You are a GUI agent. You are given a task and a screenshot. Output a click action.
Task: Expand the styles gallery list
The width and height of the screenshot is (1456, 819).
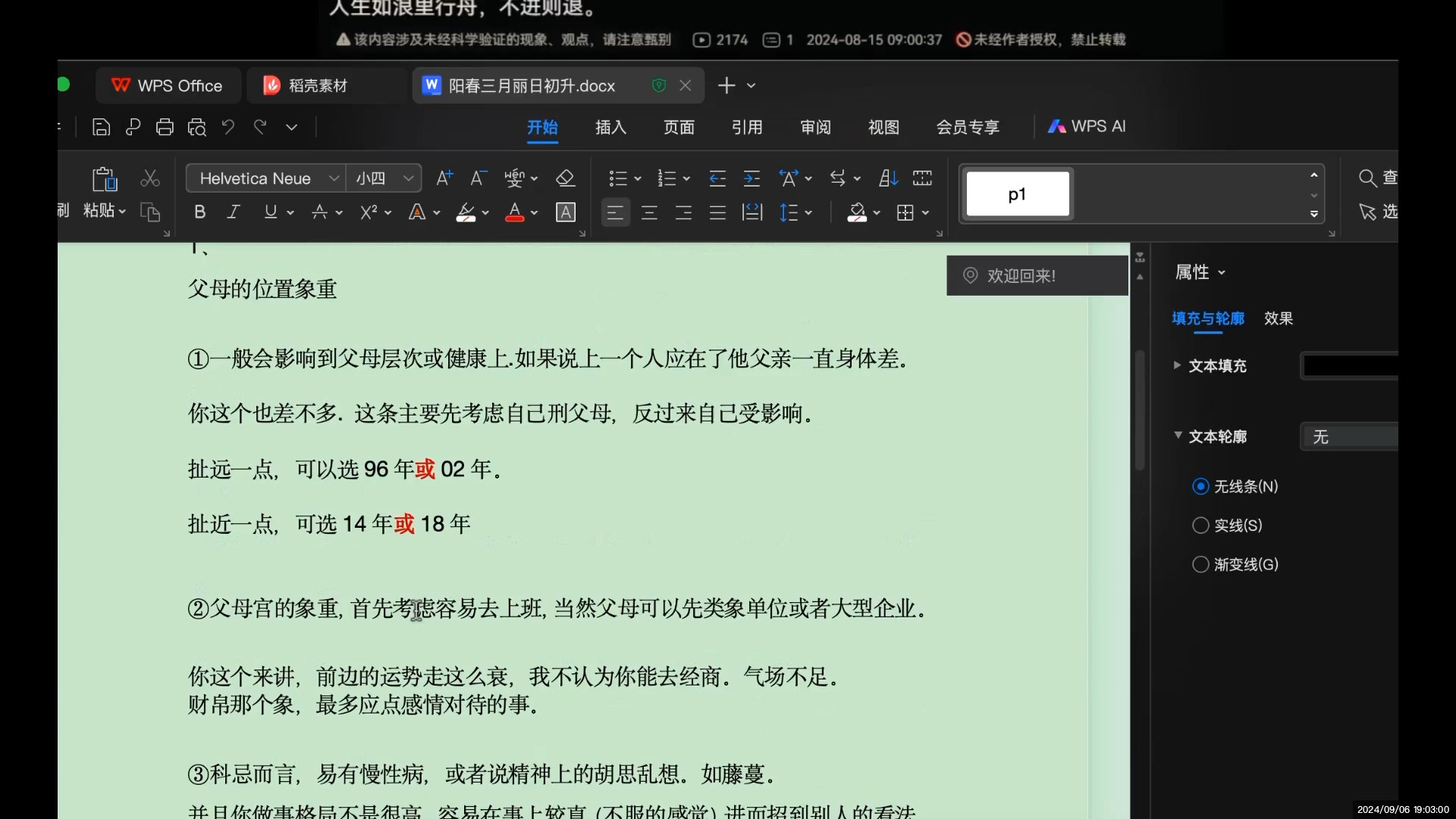pos(1313,215)
